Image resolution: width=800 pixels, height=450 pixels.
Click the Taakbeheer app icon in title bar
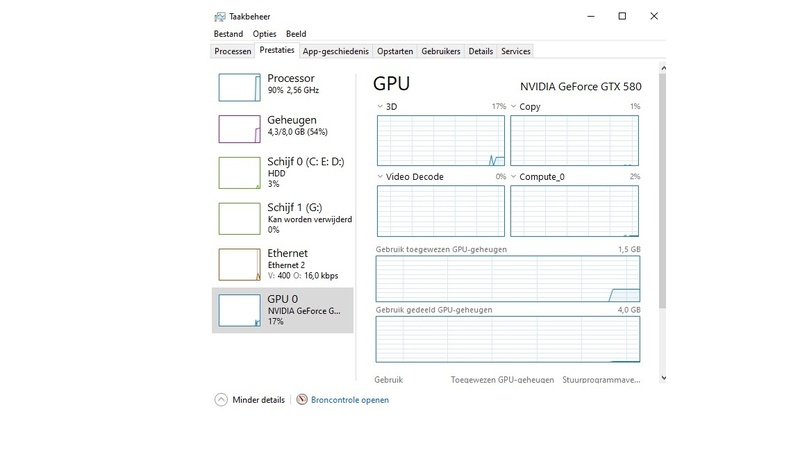[x=219, y=17]
